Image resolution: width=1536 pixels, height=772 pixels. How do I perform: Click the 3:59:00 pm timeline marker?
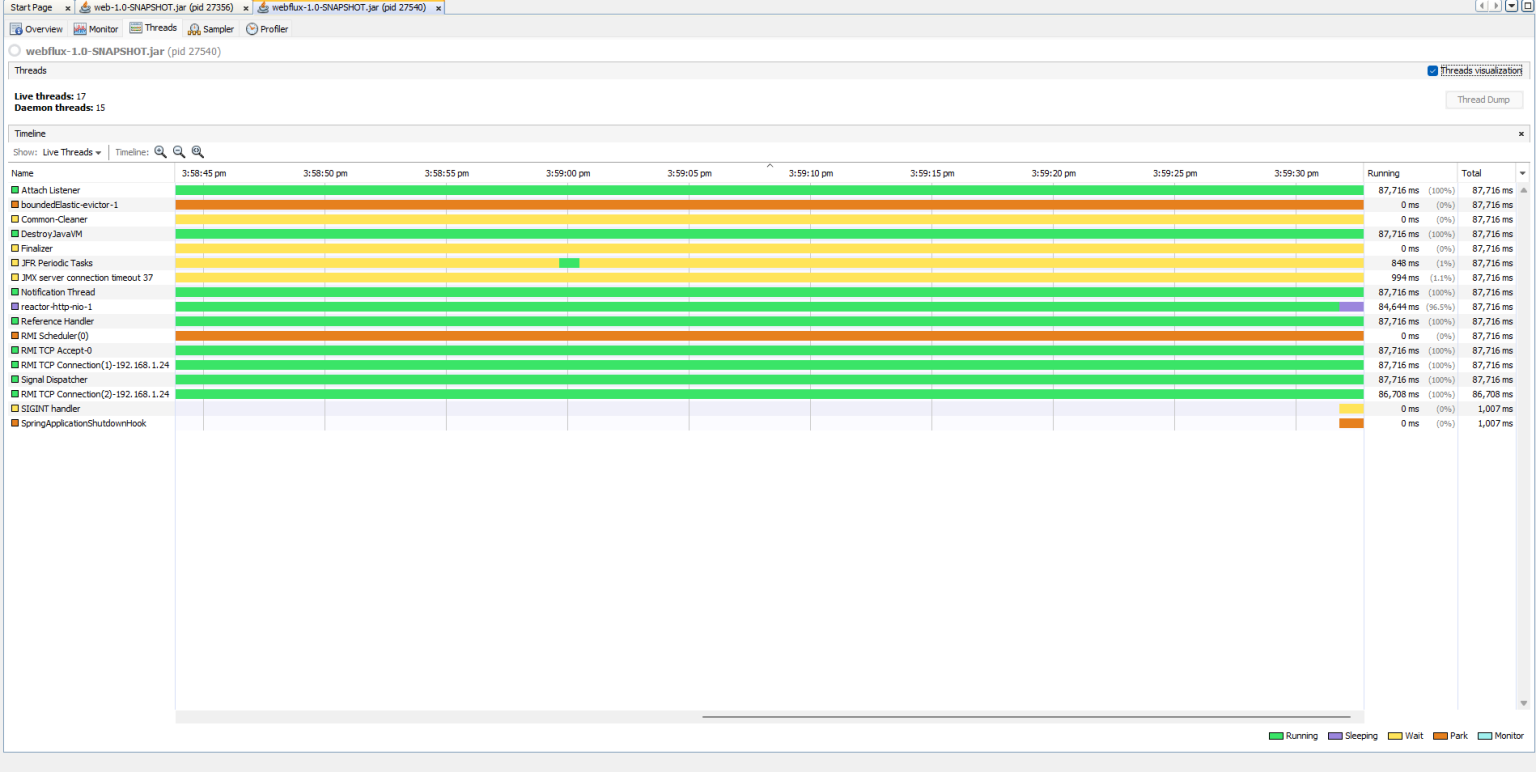click(x=568, y=174)
